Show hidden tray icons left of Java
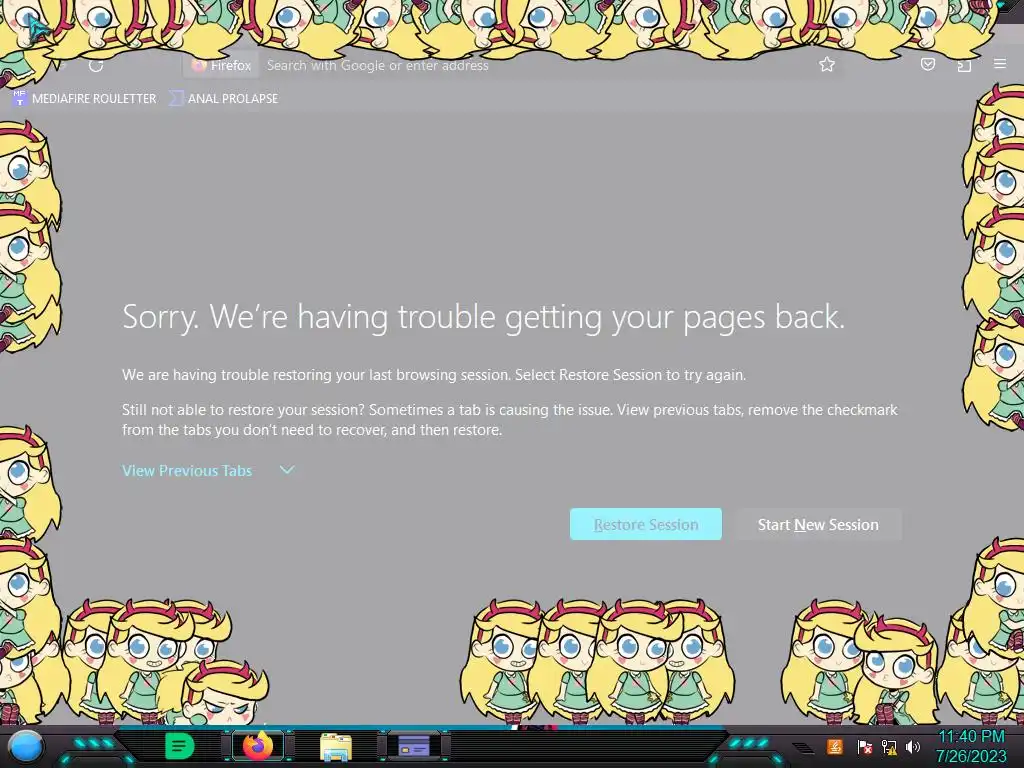The image size is (1024, 768). (804, 747)
